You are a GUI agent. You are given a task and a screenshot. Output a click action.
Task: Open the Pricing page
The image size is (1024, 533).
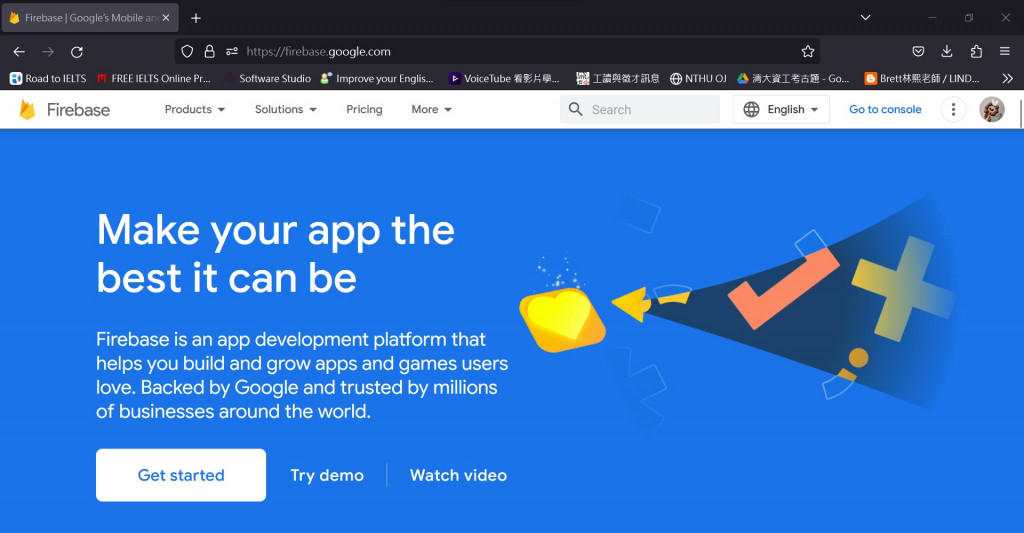[x=364, y=109]
